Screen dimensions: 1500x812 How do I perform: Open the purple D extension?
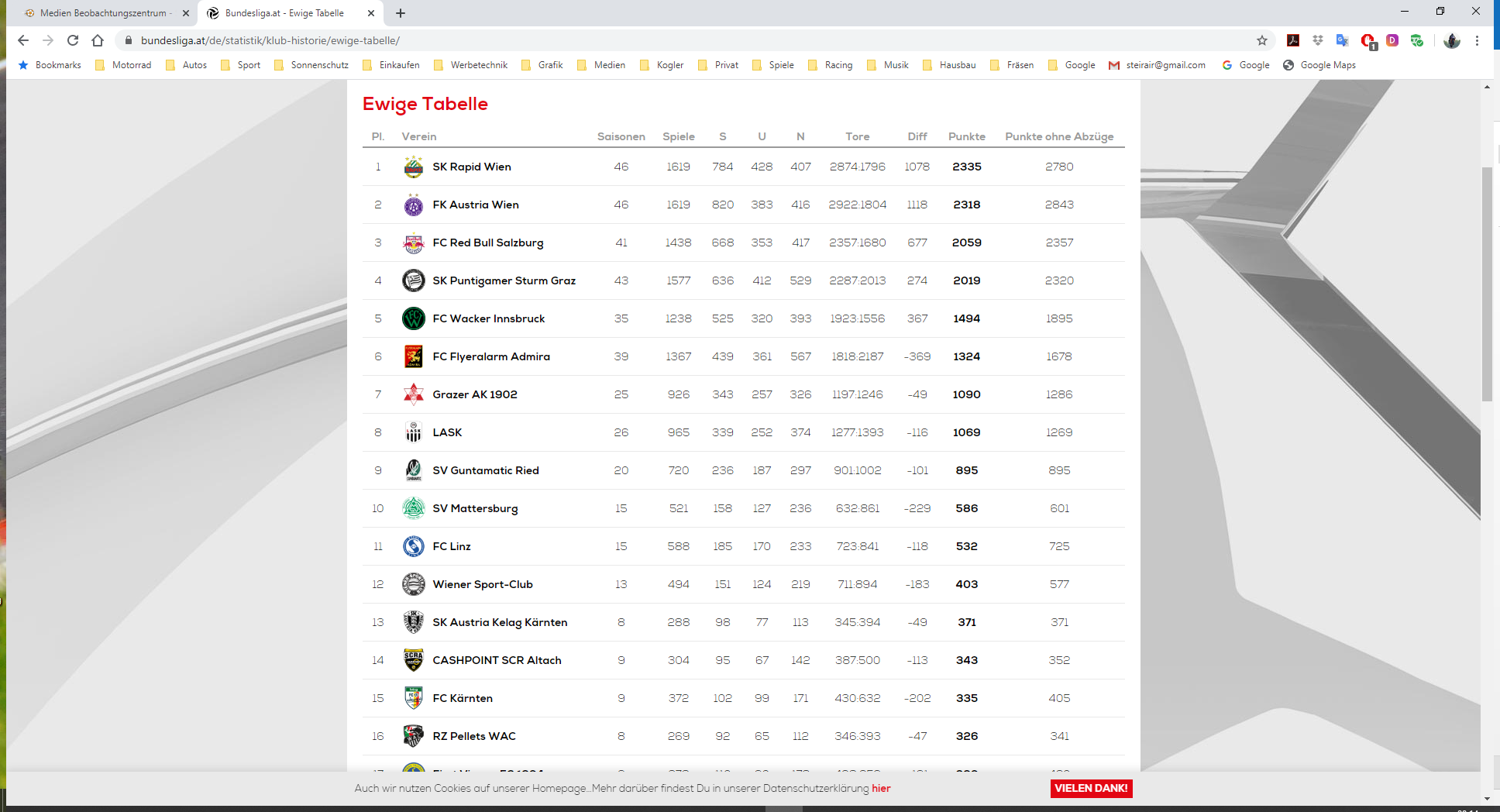(x=1392, y=40)
